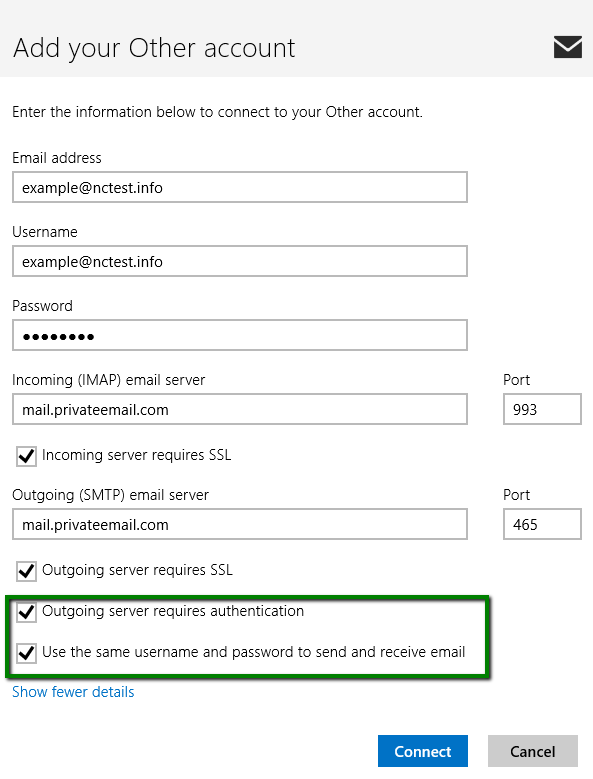This screenshot has width=593, height=779.
Task: Click the incoming port field showing 993
Action: click(x=542, y=409)
